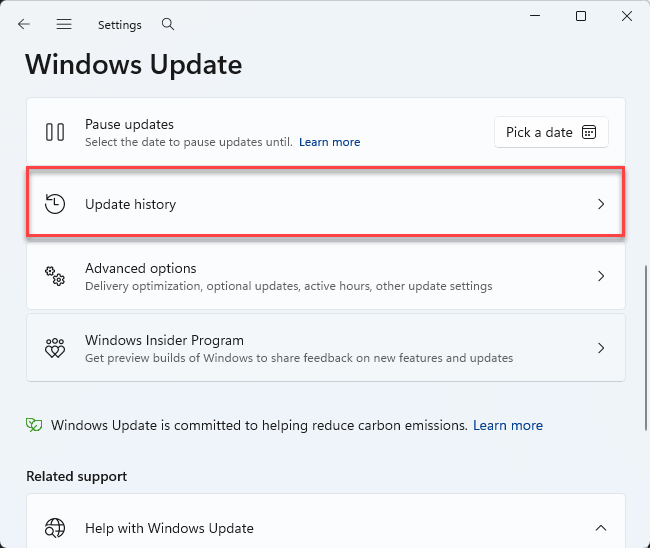Follow Learn more link for pausing updates
The height and width of the screenshot is (548, 650).
coord(330,142)
